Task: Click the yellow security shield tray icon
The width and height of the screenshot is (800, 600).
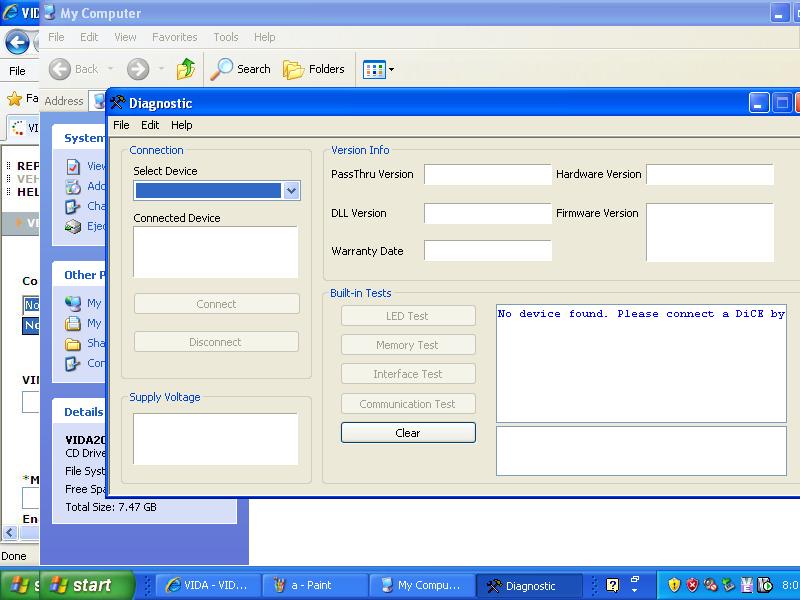Action: (x=674, y=585)
